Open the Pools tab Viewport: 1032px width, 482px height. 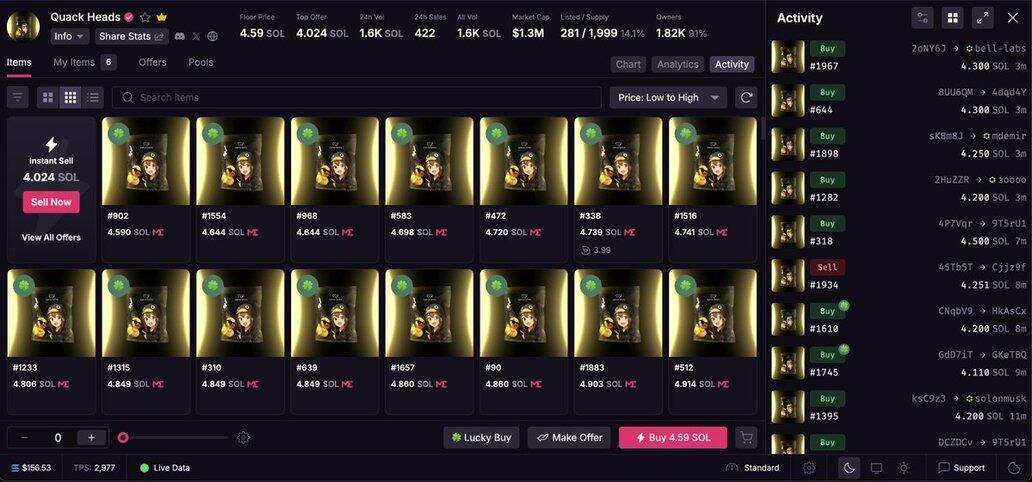point(201,62)
